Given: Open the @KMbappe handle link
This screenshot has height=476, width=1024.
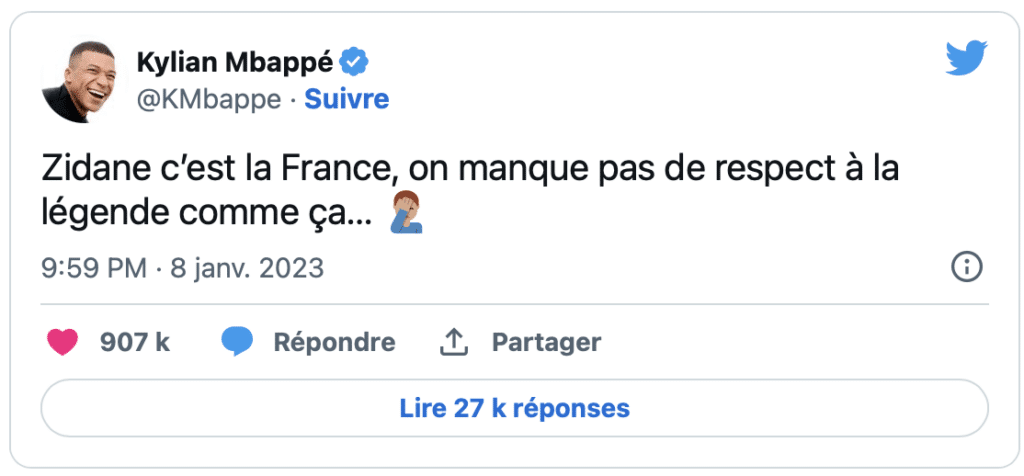Looking at the screenshot, I should pos(207,99).
